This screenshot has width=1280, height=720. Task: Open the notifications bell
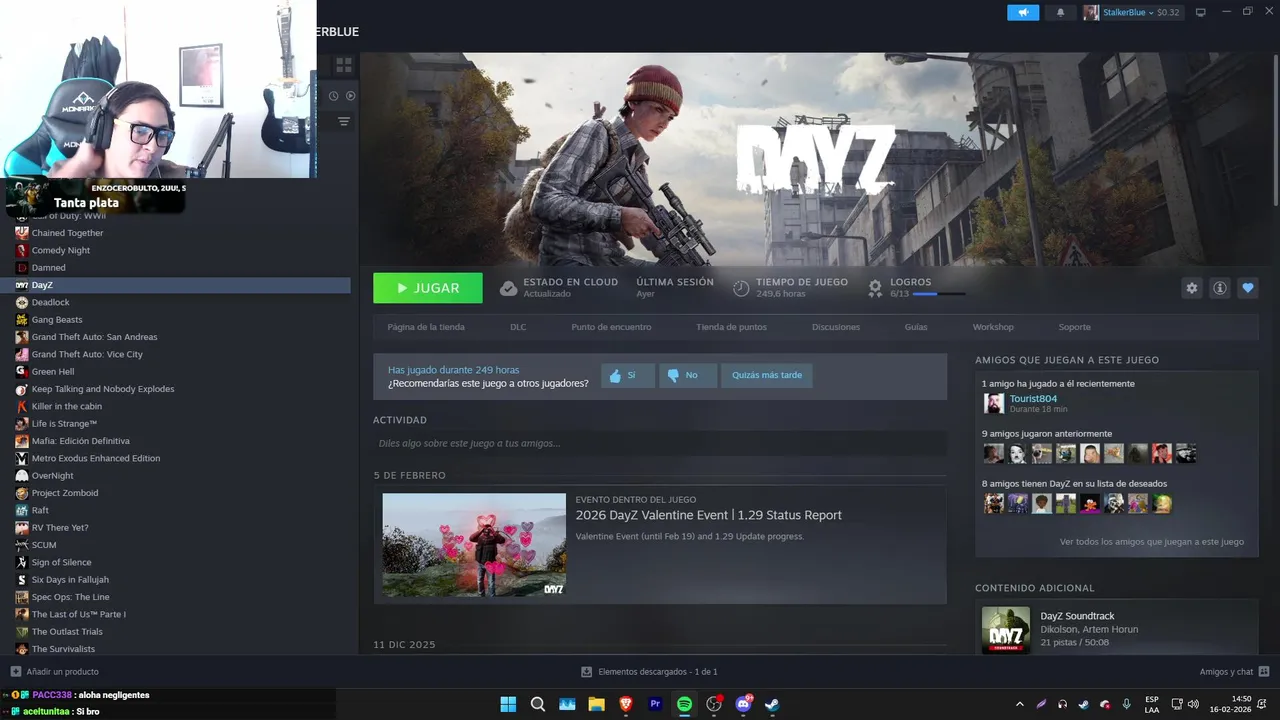[1060, 12]
